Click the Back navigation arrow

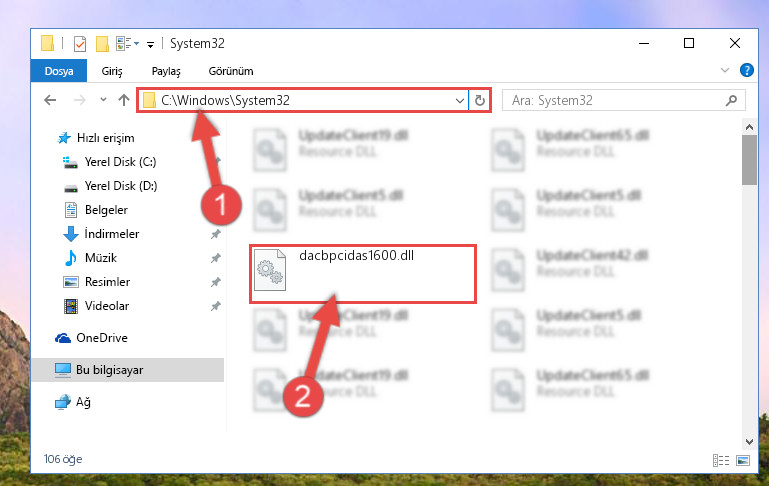pyautogui.click(x=50, y=100)
